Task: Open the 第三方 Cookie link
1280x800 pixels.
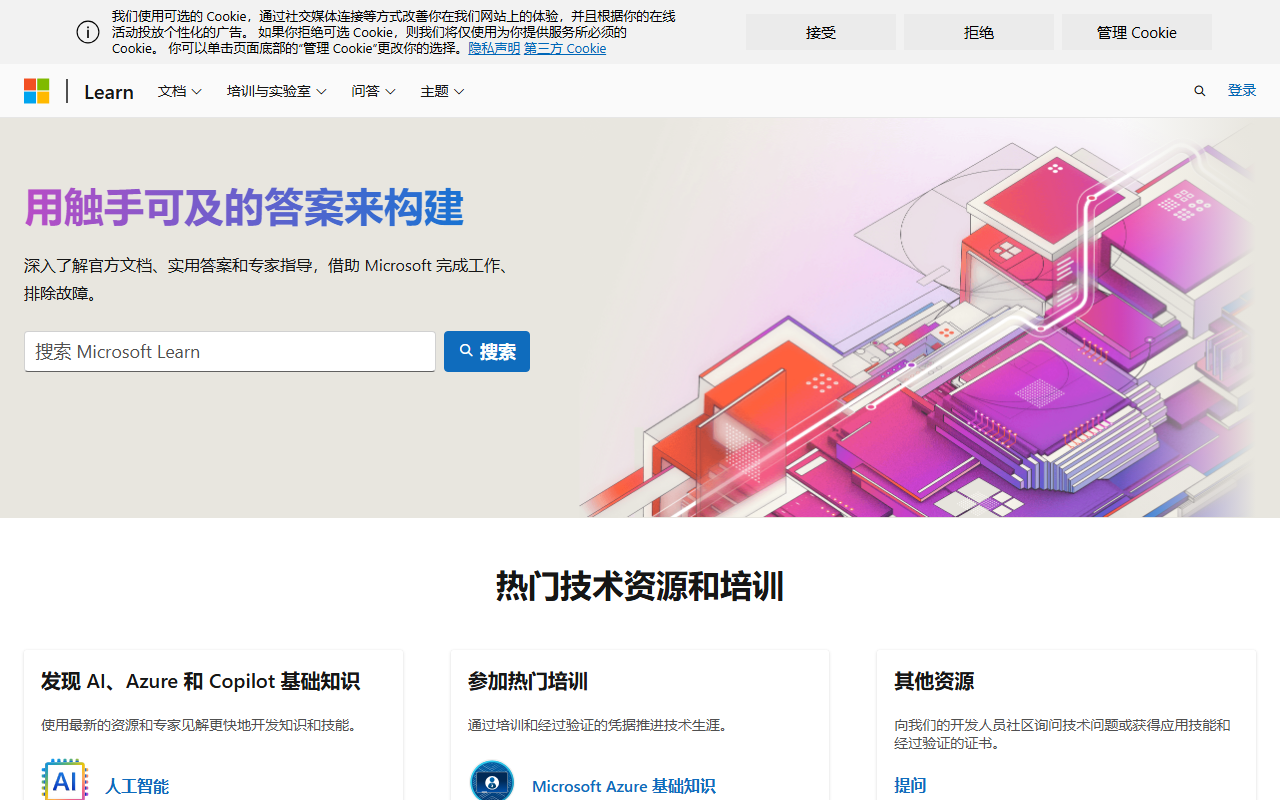Action: (565, 48)
